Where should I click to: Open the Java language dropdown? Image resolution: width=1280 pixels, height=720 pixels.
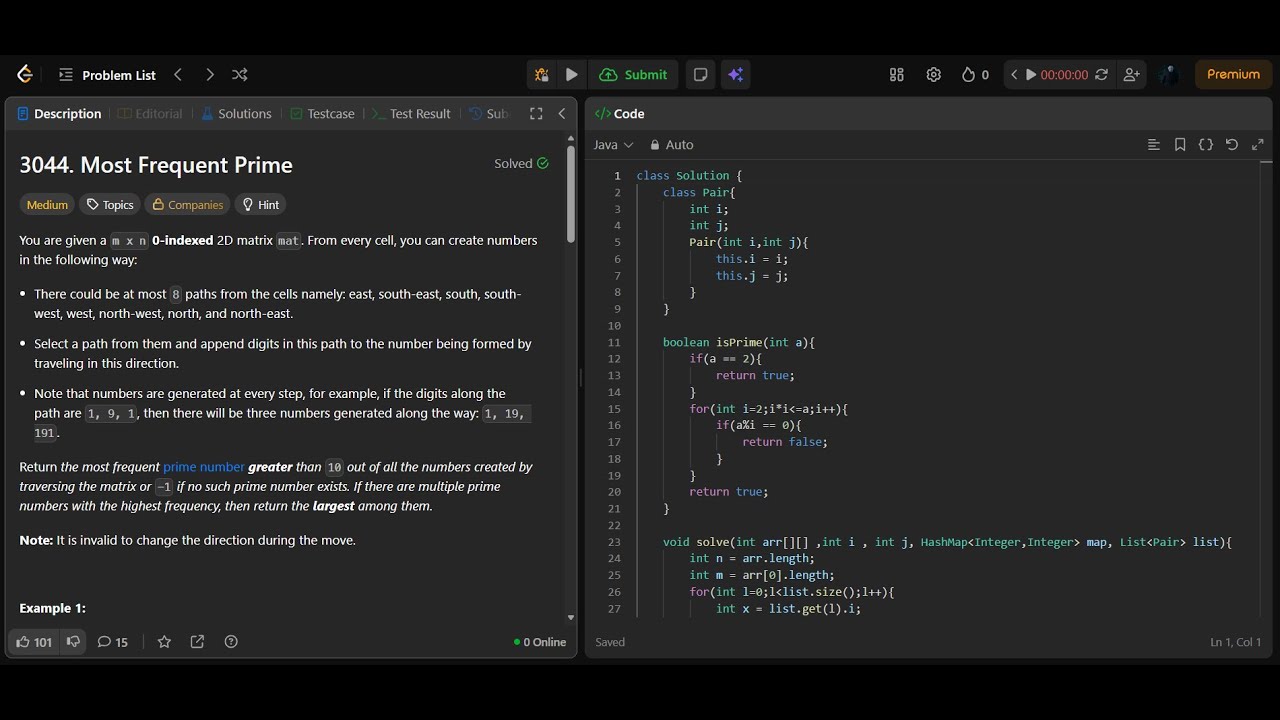[x=613, y=145]
